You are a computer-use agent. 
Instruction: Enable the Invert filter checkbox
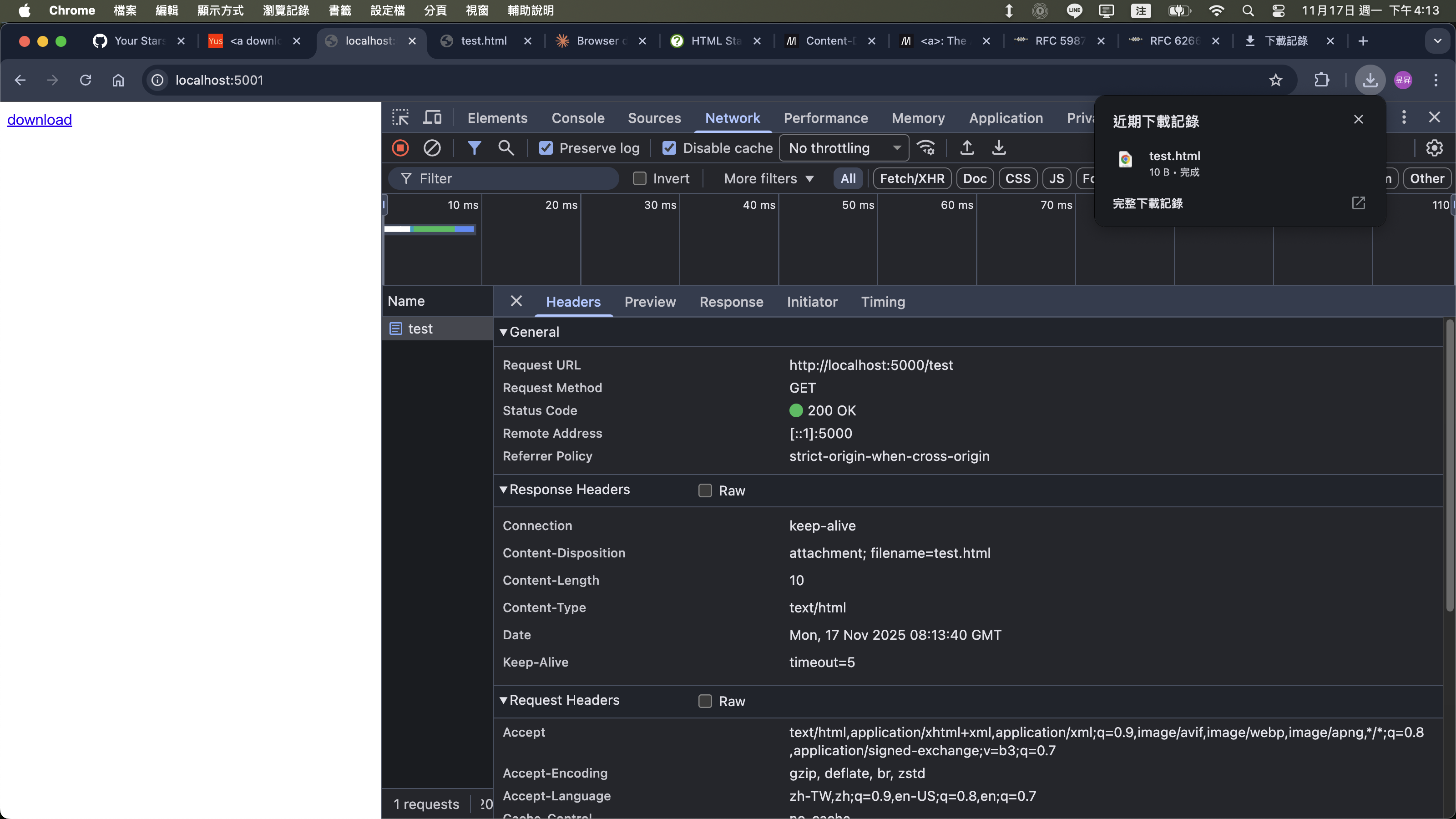pyautogui.click(x=639, y=179)
